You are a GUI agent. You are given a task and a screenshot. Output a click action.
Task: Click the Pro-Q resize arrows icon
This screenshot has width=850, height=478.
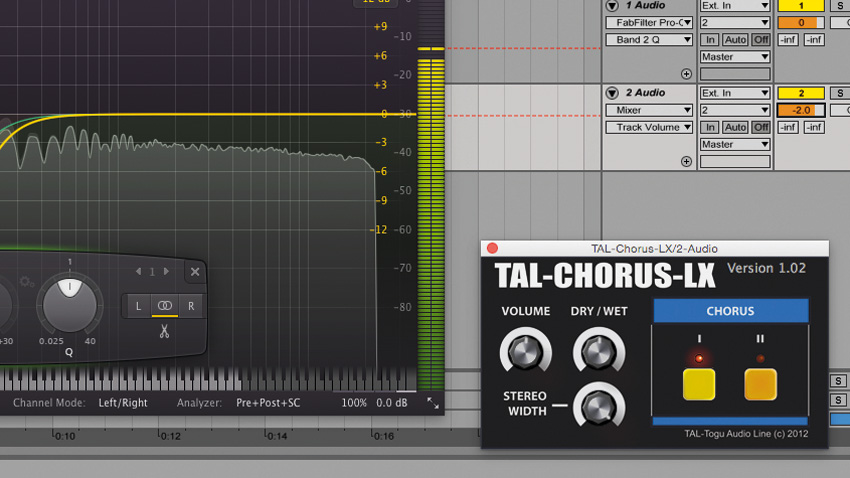pyautogui.click(x=433, y=403)
